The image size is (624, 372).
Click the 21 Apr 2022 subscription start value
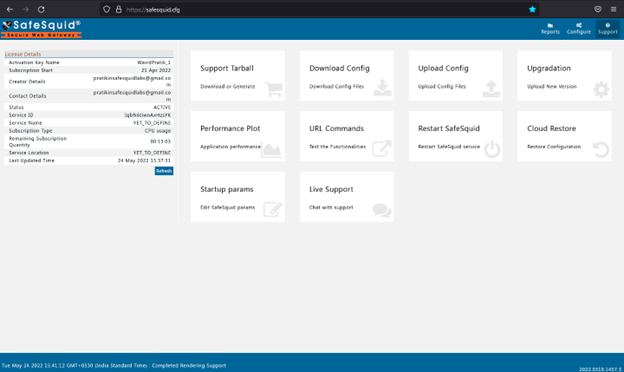(156, 70)
